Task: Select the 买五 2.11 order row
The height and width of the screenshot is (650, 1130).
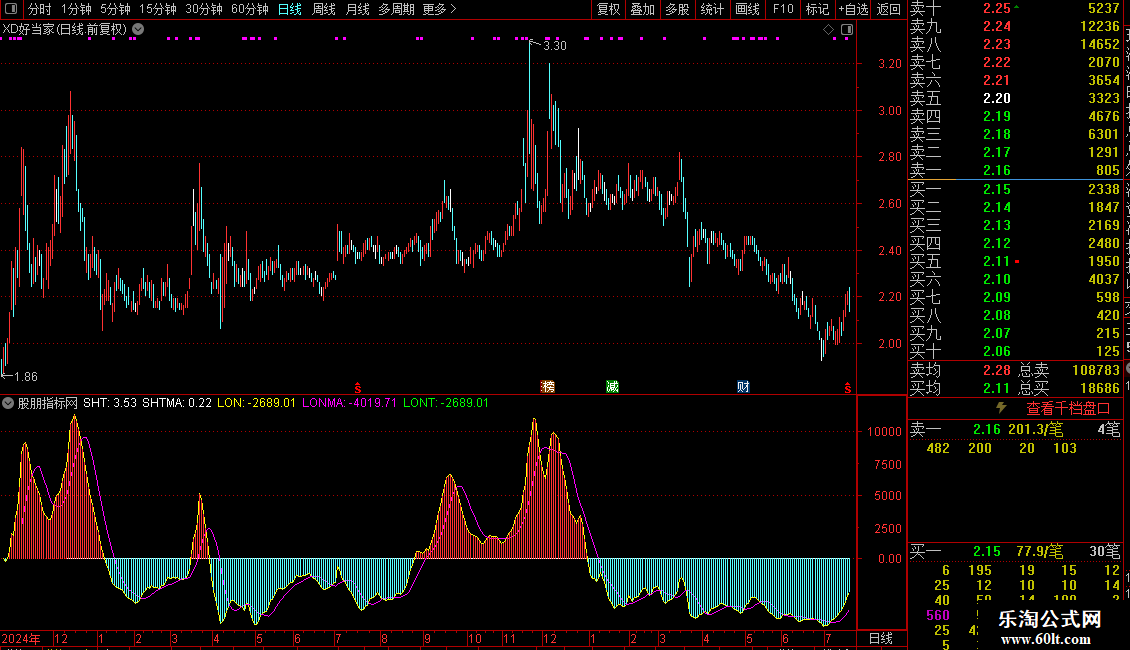Action: pyautogui.click(x=1015, y=261)
